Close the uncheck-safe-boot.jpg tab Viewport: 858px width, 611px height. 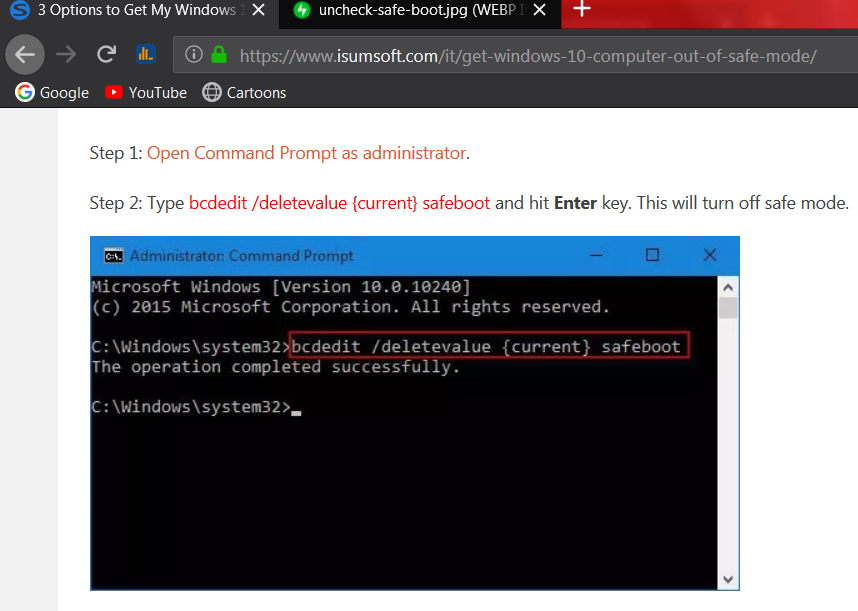pos(540,9)
